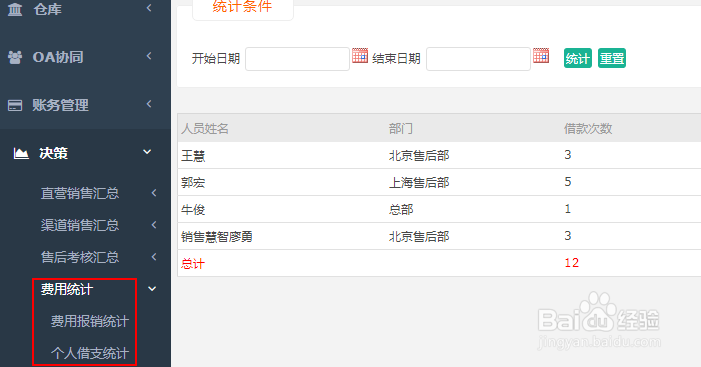Click the red 总计 label
Viewport: 701px width, 367px height.
[x=193, y=264]
